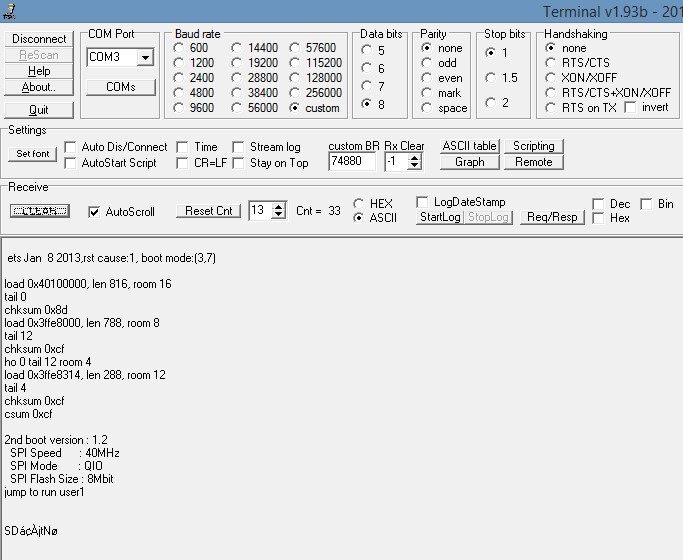Screen dimensions: 683x560
Task: Increase the Rx Clear spinner value
Action: point(414,158)
